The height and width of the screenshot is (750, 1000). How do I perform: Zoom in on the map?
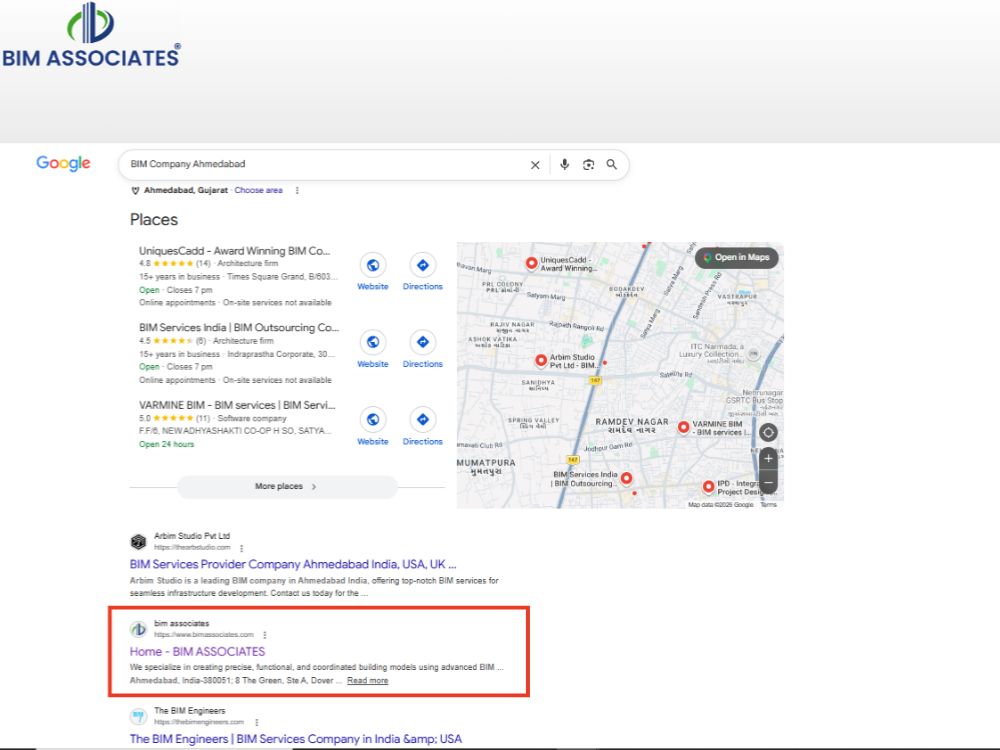point(768,459)
